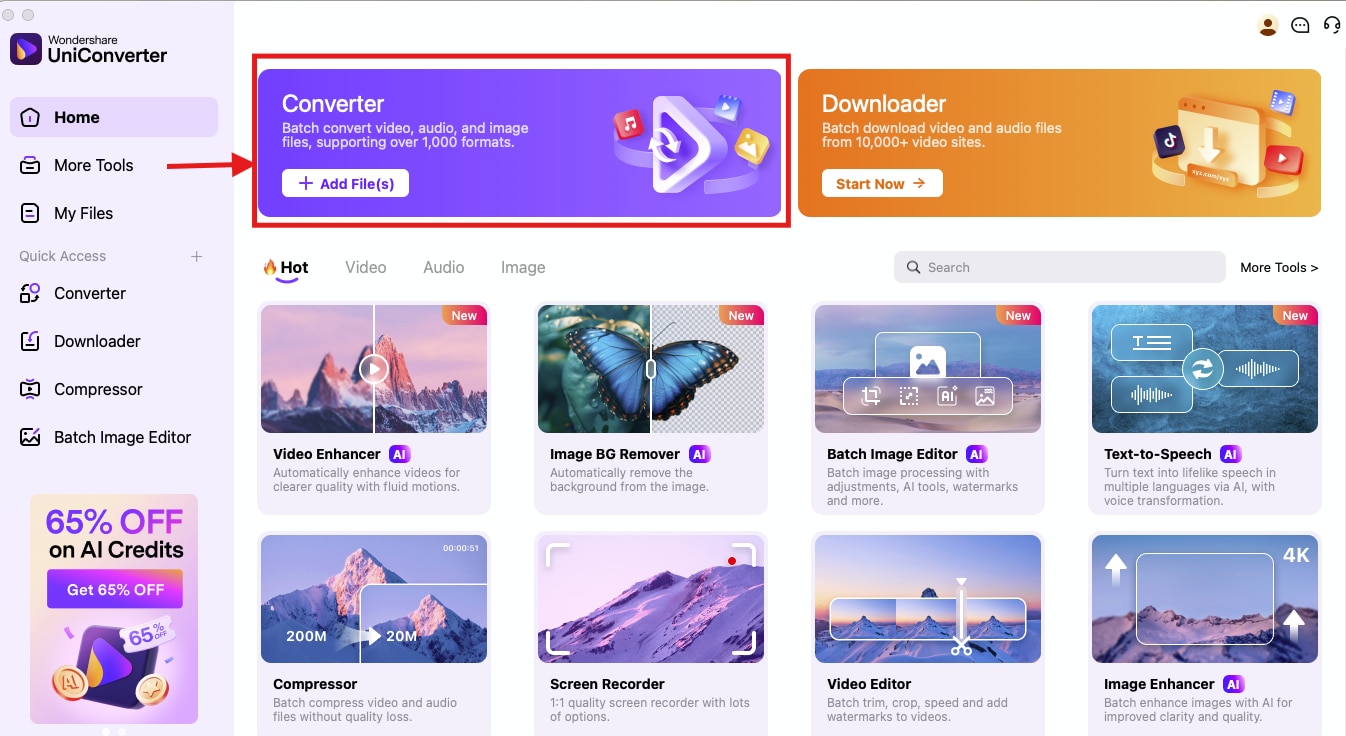Open the Text-to-Speech thumbnail
This screenshot has width=1346, height=736.
pos(1205,369)
